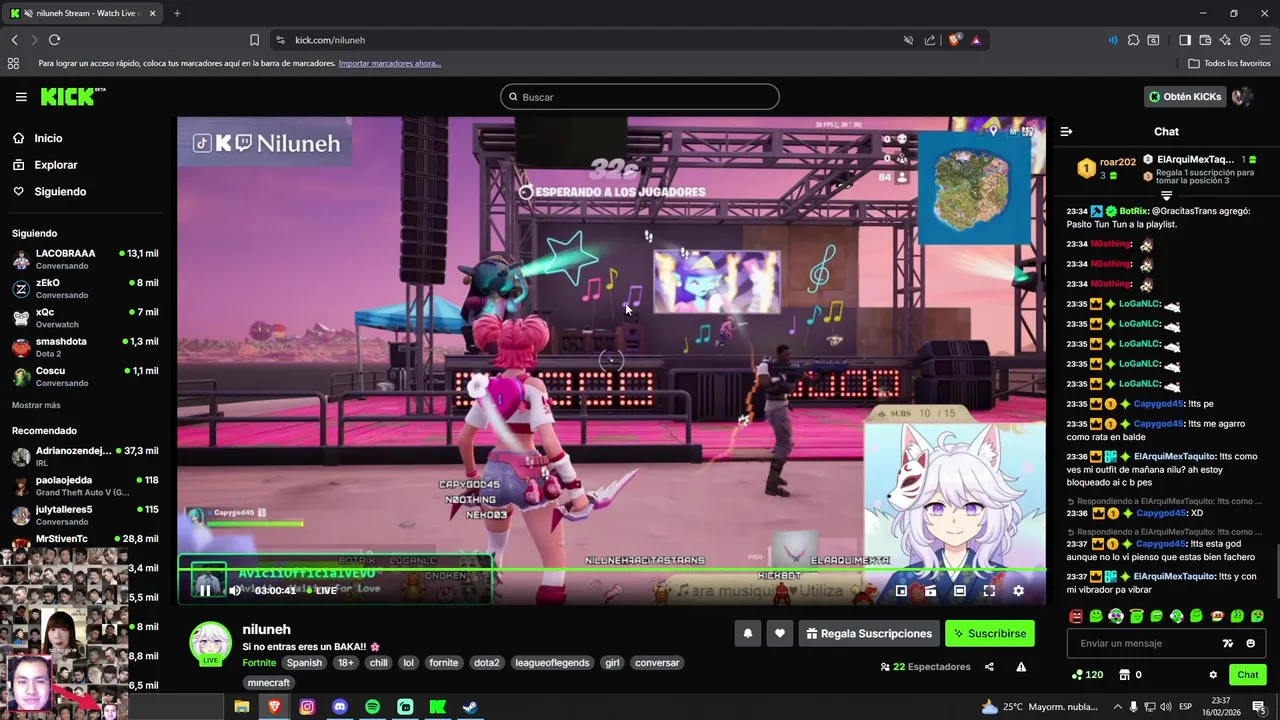Mute the stream volume
The width and height of the screenshot is (1280, 720).
click(235, 591)
